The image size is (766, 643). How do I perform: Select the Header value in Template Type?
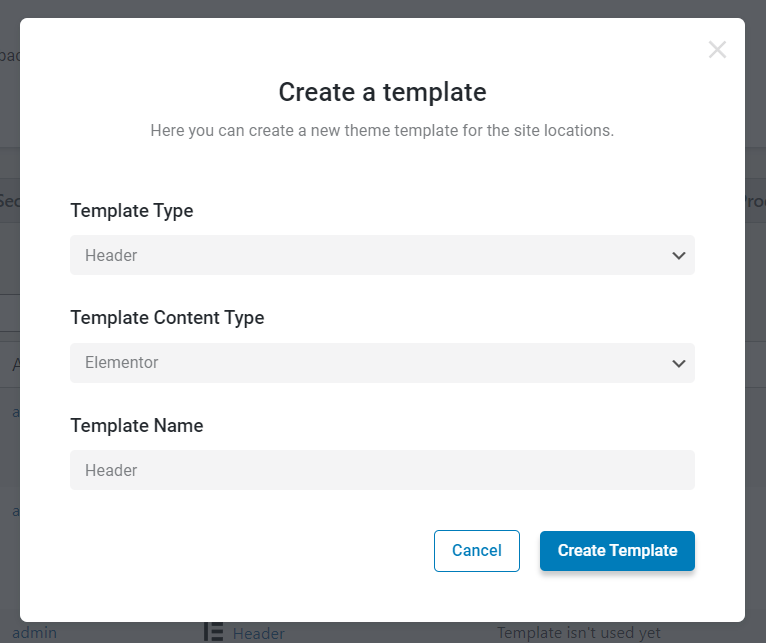[111, 256]
